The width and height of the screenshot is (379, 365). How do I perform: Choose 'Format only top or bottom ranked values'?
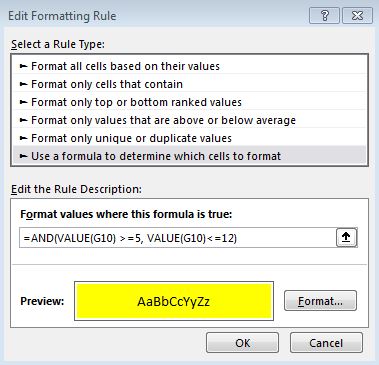189,102
